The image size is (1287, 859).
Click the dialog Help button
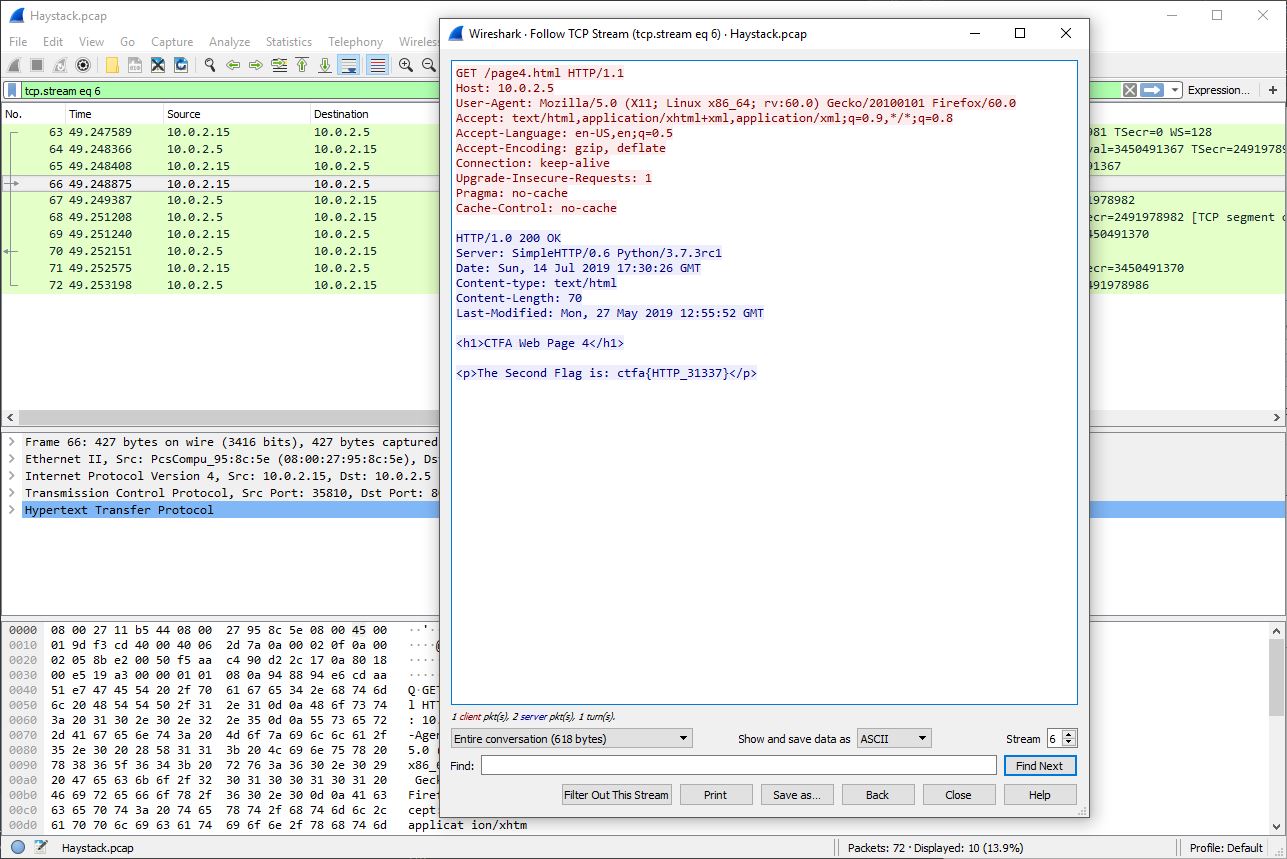[x=1040, y=795]
